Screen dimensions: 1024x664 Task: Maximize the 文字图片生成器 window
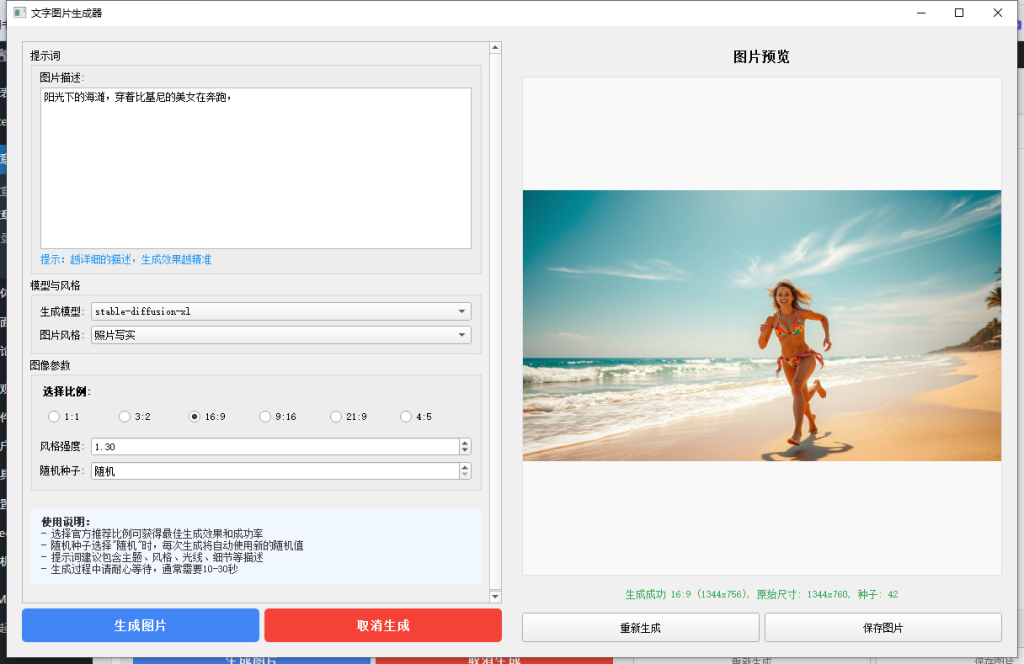pyautogui.click(x=959, y=13)
